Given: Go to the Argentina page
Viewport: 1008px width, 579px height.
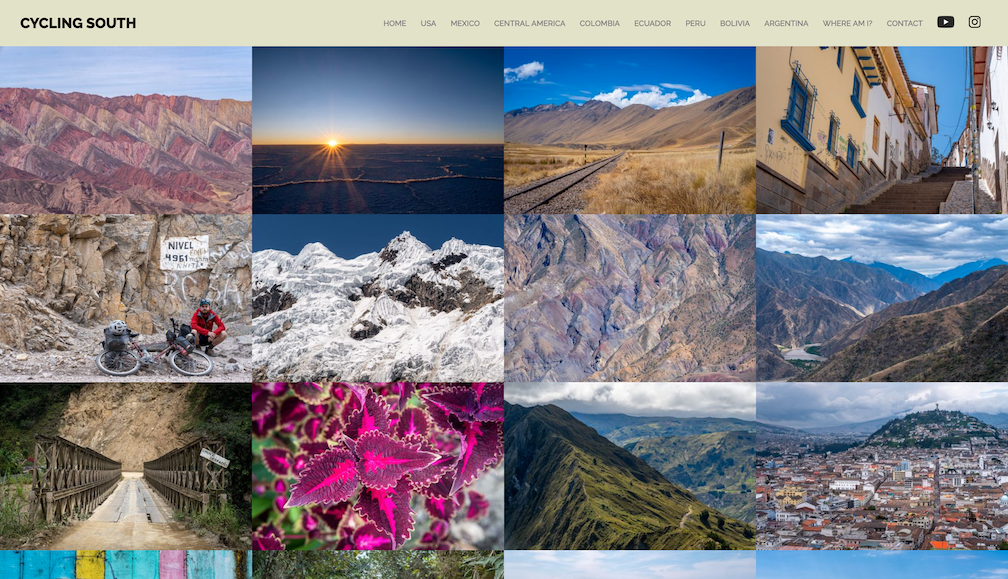Looking at the screenshot, I should coord(786,23).
